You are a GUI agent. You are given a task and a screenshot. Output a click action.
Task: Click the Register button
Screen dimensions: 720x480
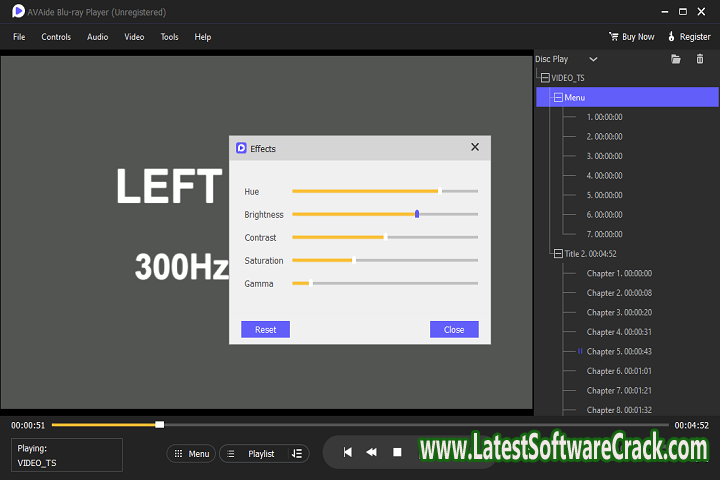pos(689,37)
